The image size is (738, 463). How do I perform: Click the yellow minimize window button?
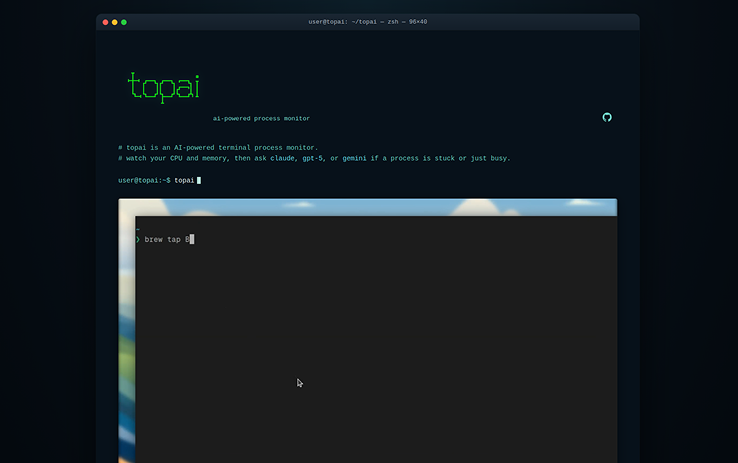[x=114, y=22]
